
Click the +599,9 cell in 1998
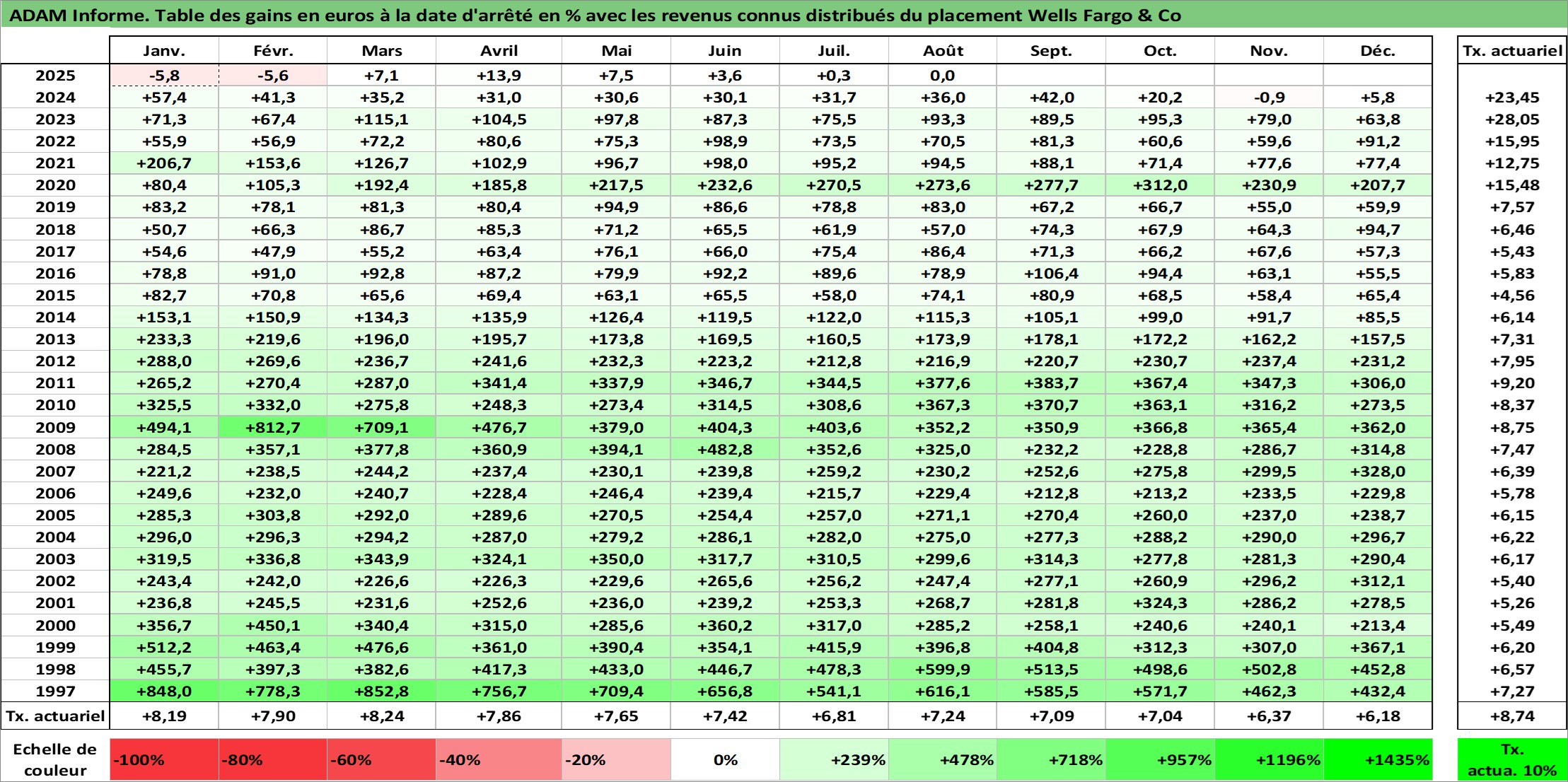[943, 669]
